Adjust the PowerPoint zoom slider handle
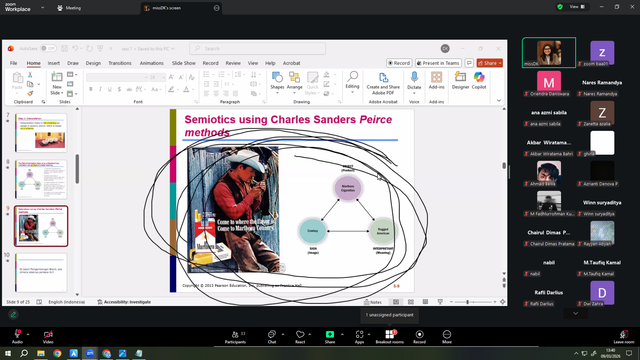 tap(467, 302)
